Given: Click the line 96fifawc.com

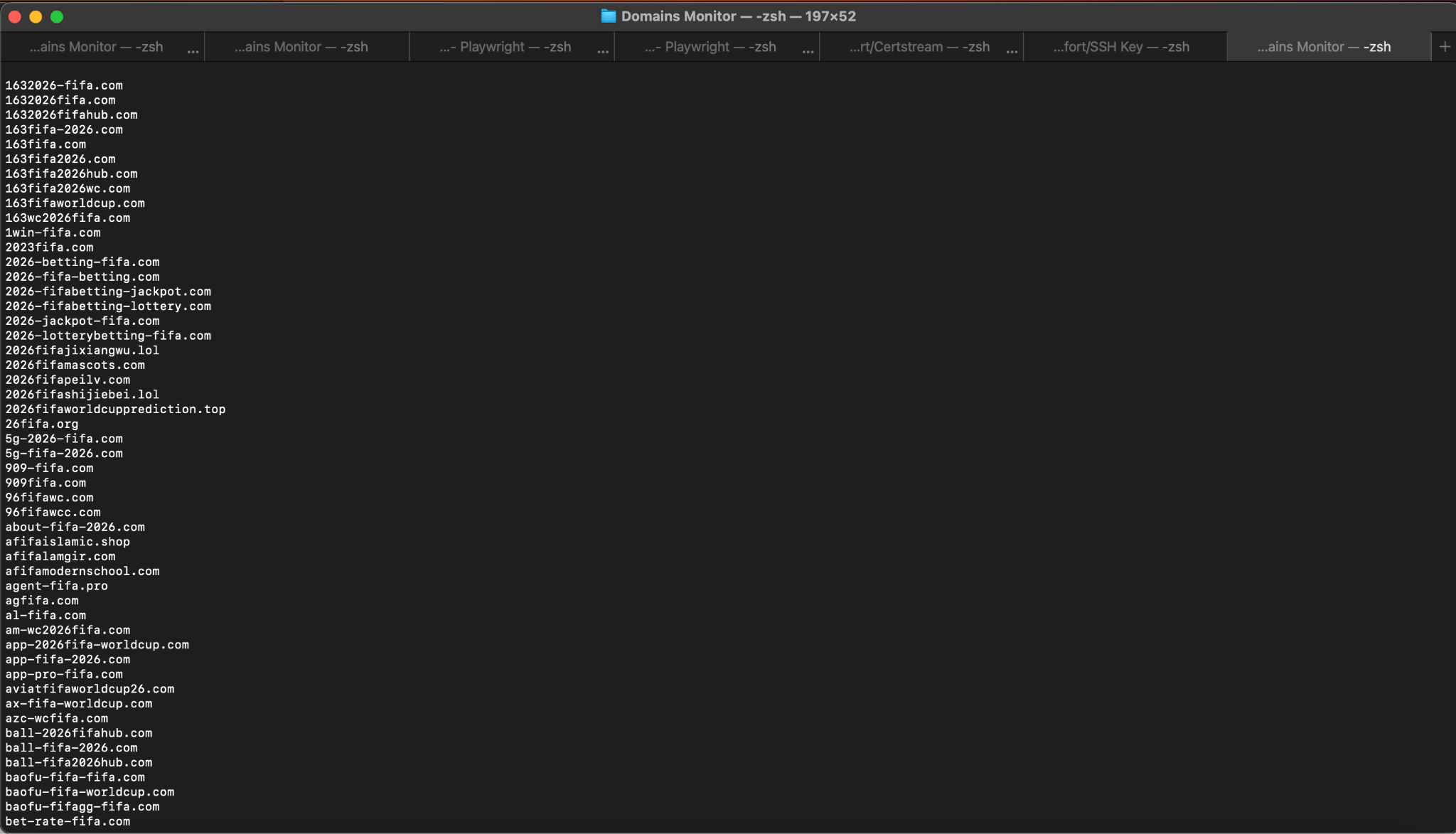Looking at the screenshot, I should click(50, 498).
